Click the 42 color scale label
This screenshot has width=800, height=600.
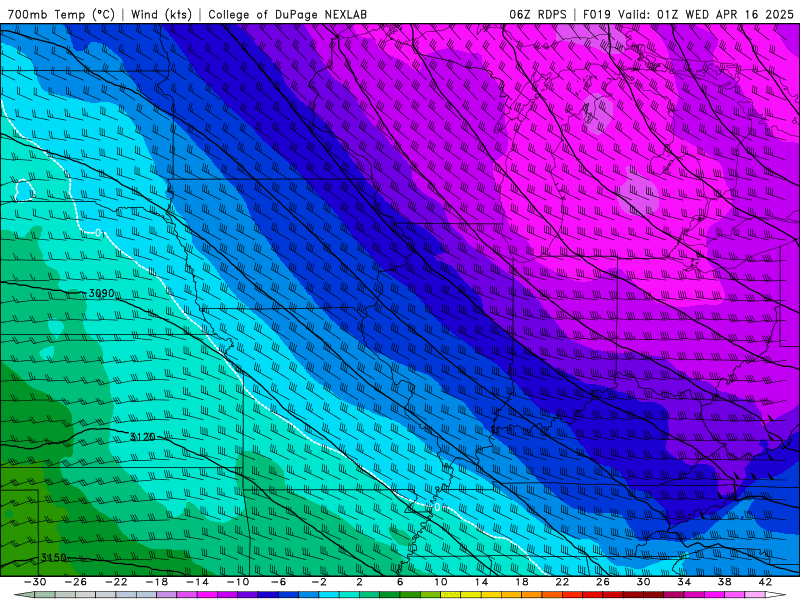click(765, 582)
